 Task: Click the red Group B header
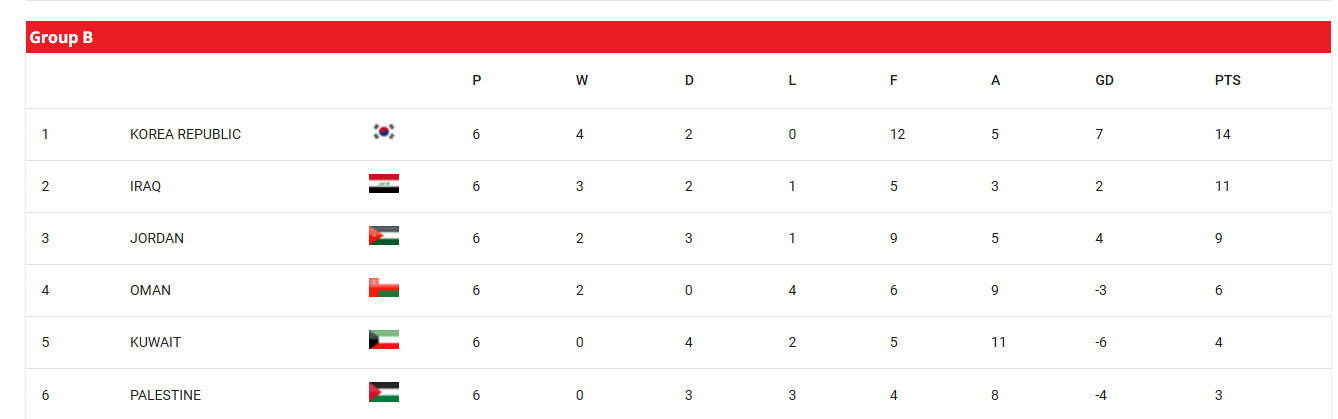[678, 37]
